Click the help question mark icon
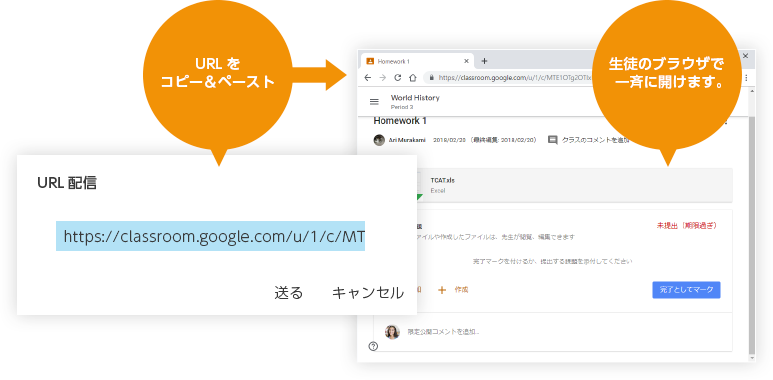 [373, 346]
